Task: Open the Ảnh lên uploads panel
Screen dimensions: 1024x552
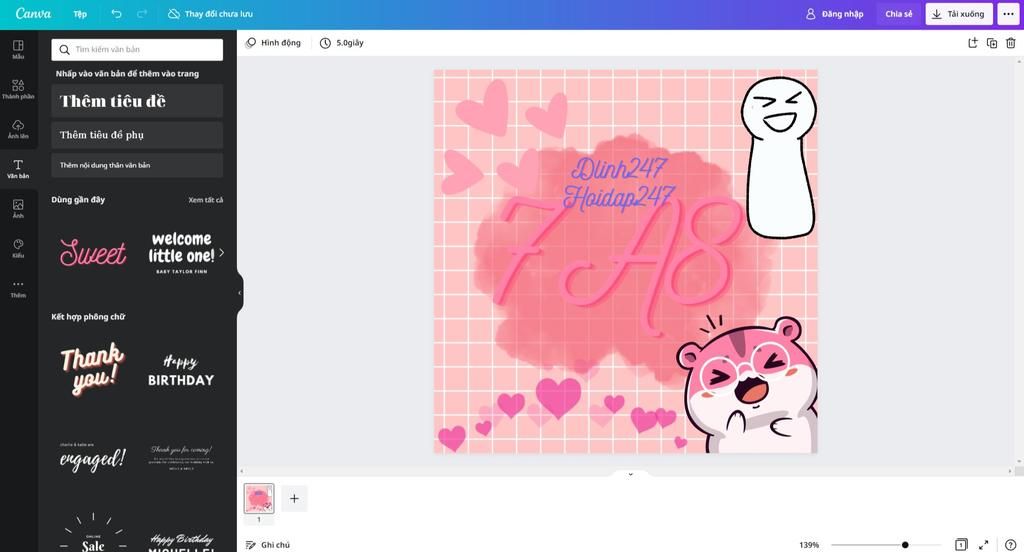Action: [x=18, y=129]
